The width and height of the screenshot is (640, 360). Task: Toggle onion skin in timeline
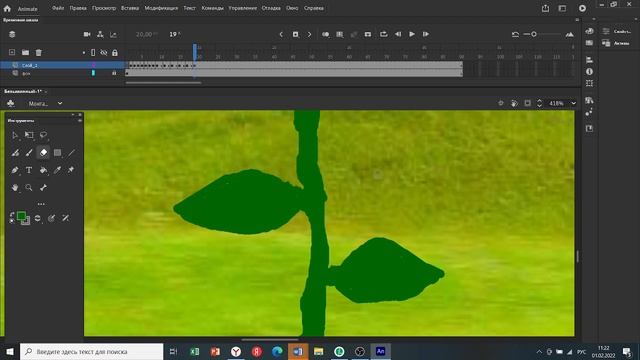[x=325, y=35]
